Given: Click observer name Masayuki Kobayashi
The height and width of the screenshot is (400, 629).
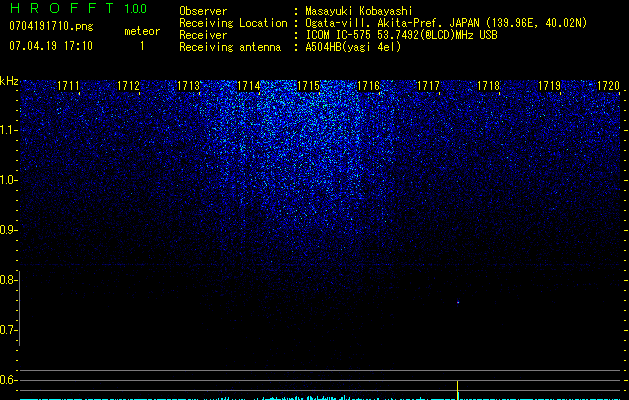Looking at the screenshot, I should [359, 11].
